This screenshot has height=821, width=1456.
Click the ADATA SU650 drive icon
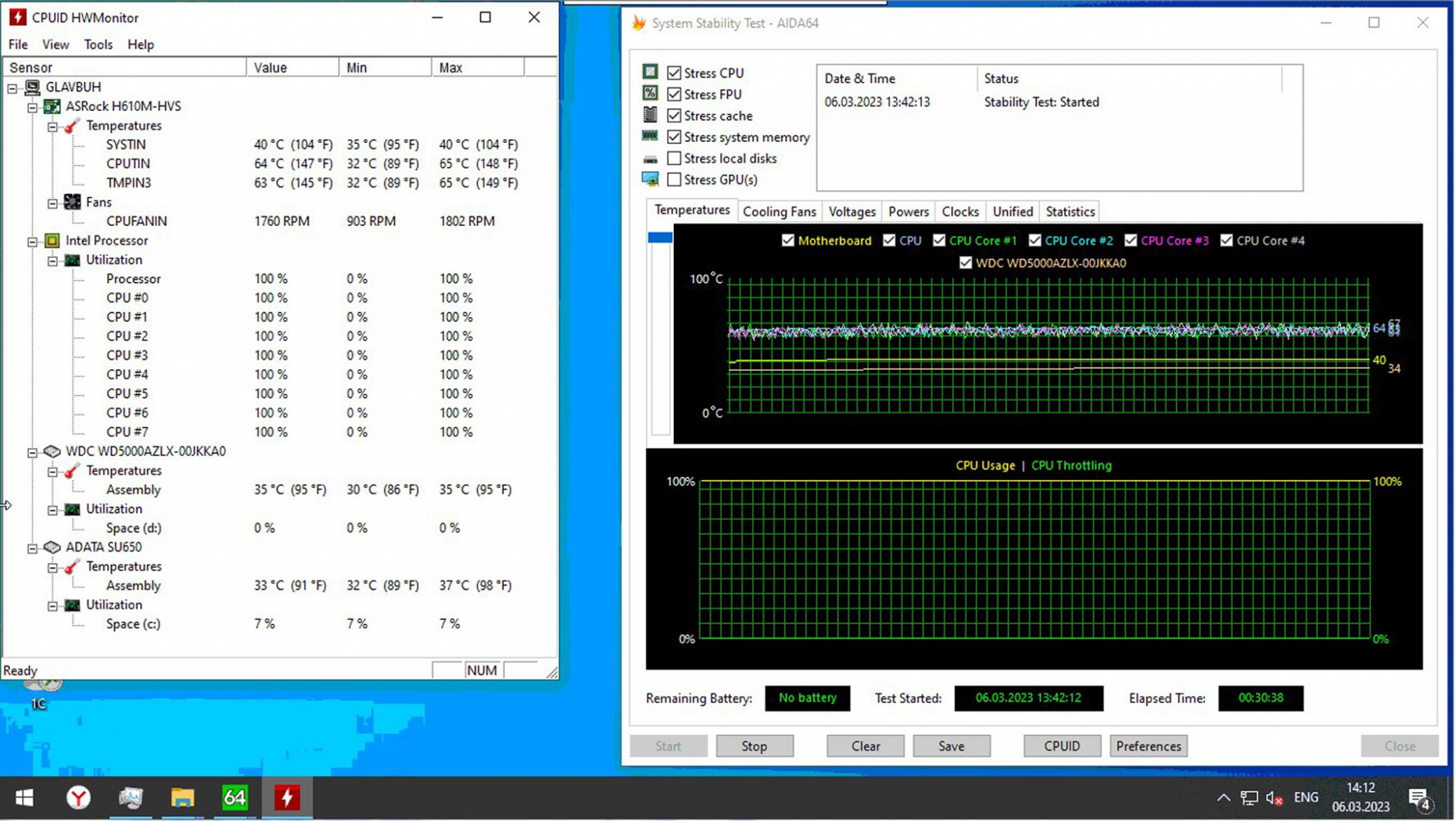point(52,547)
